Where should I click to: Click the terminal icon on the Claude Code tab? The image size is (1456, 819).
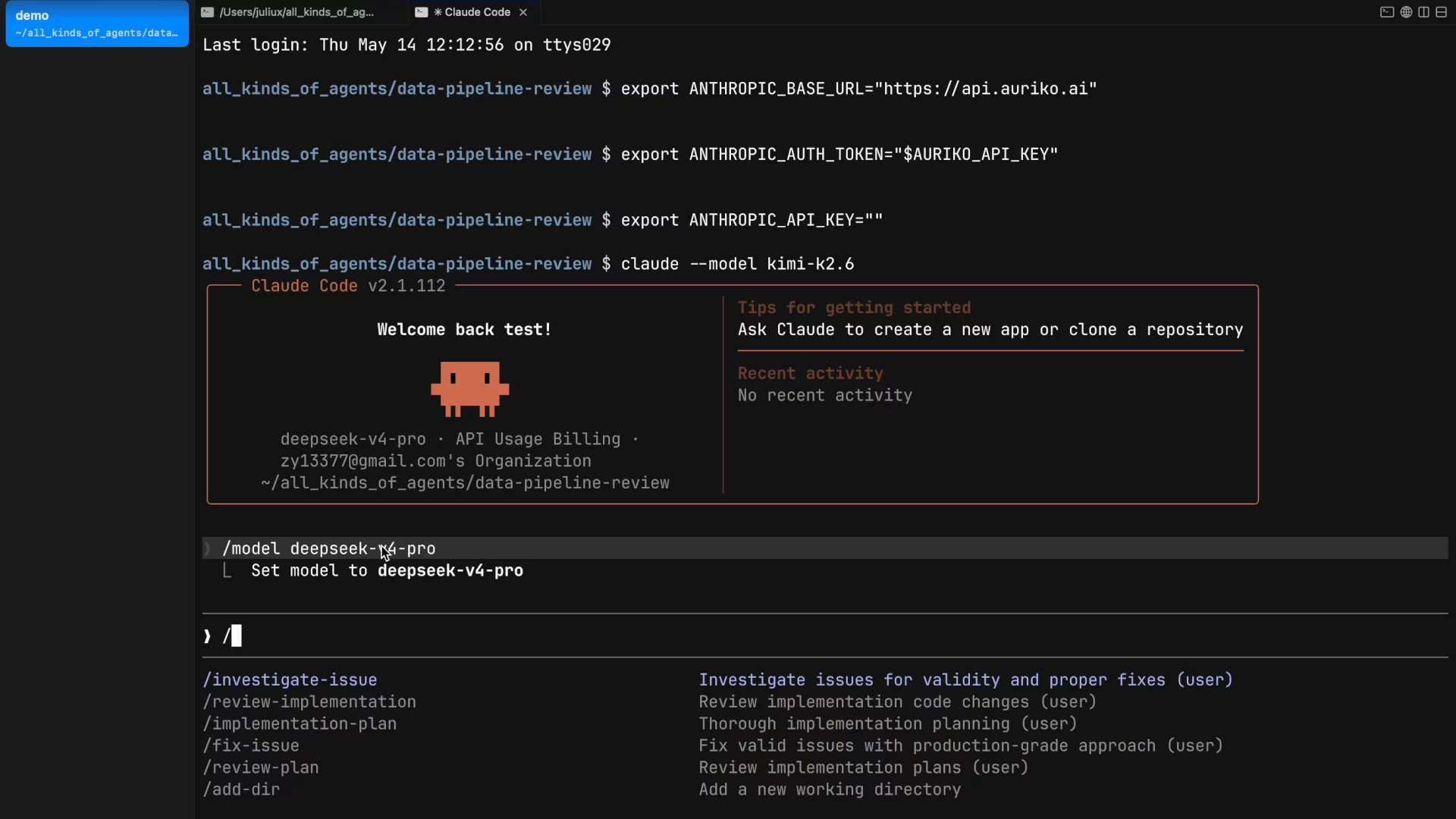pyautogui.click(x=422, y=12)
